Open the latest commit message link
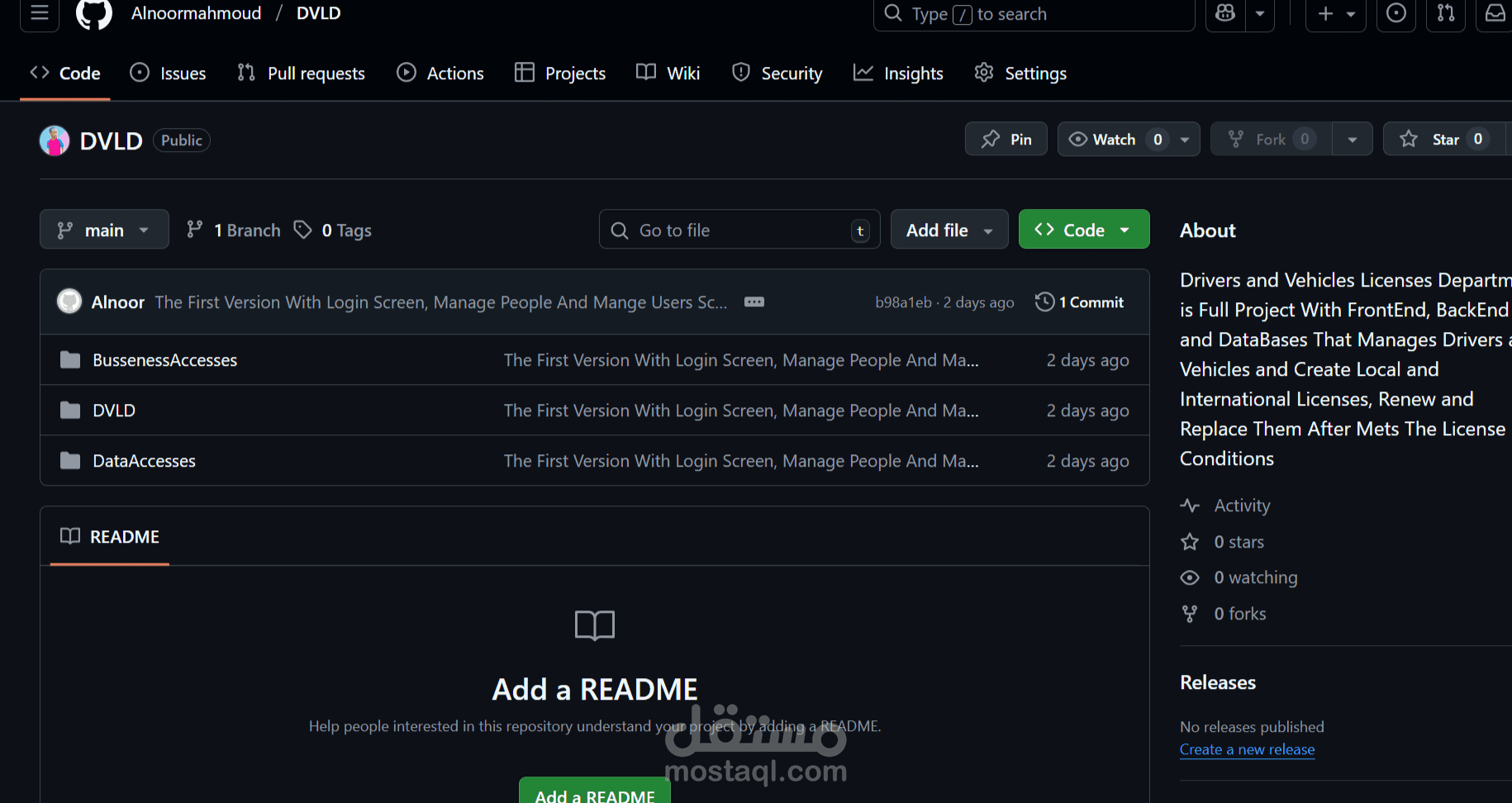The height and width of the screenshot is (803, 1512). 441,302
